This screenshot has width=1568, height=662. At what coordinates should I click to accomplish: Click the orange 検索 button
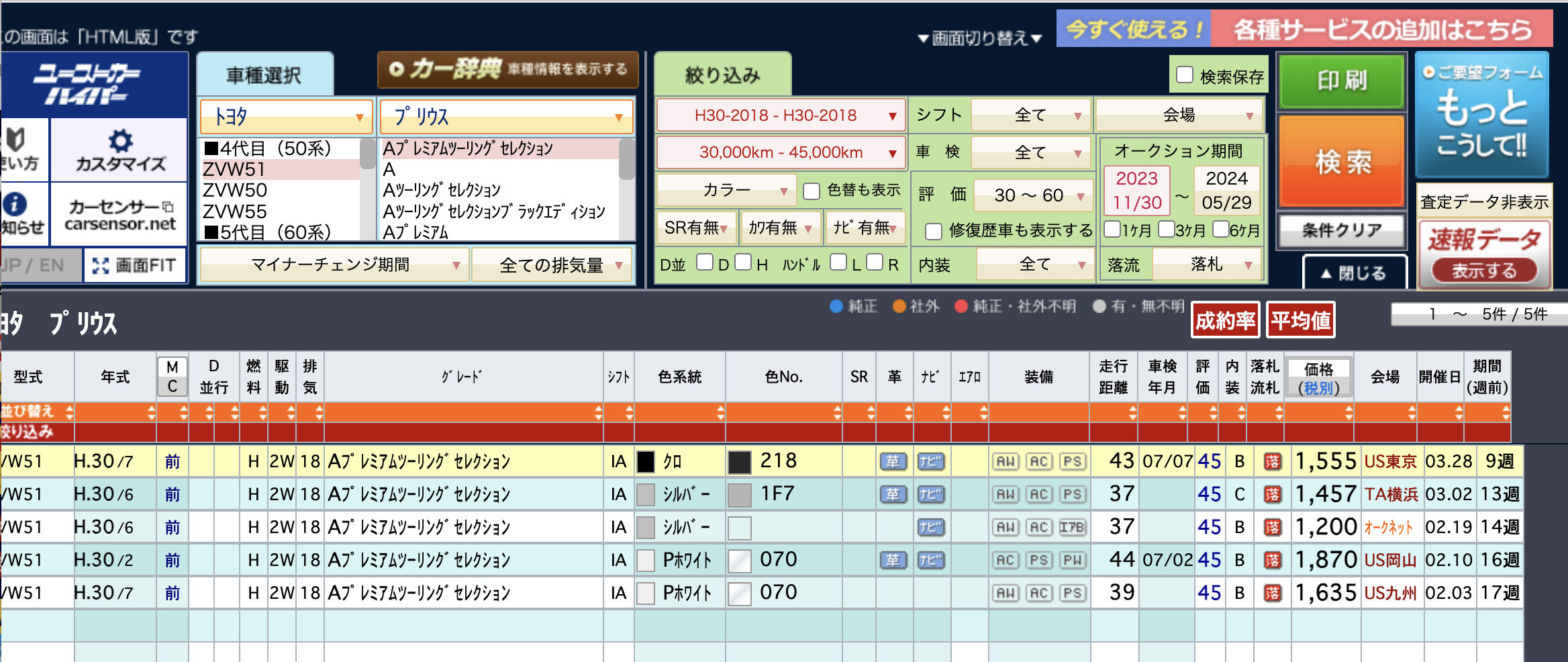(1341, 161)
